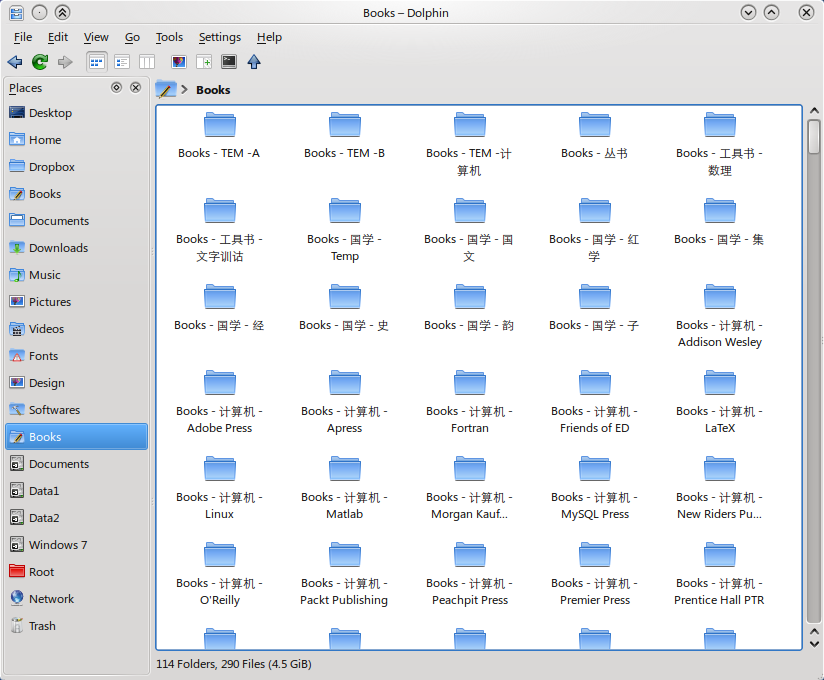Undock the Places panel

point(117,87)
